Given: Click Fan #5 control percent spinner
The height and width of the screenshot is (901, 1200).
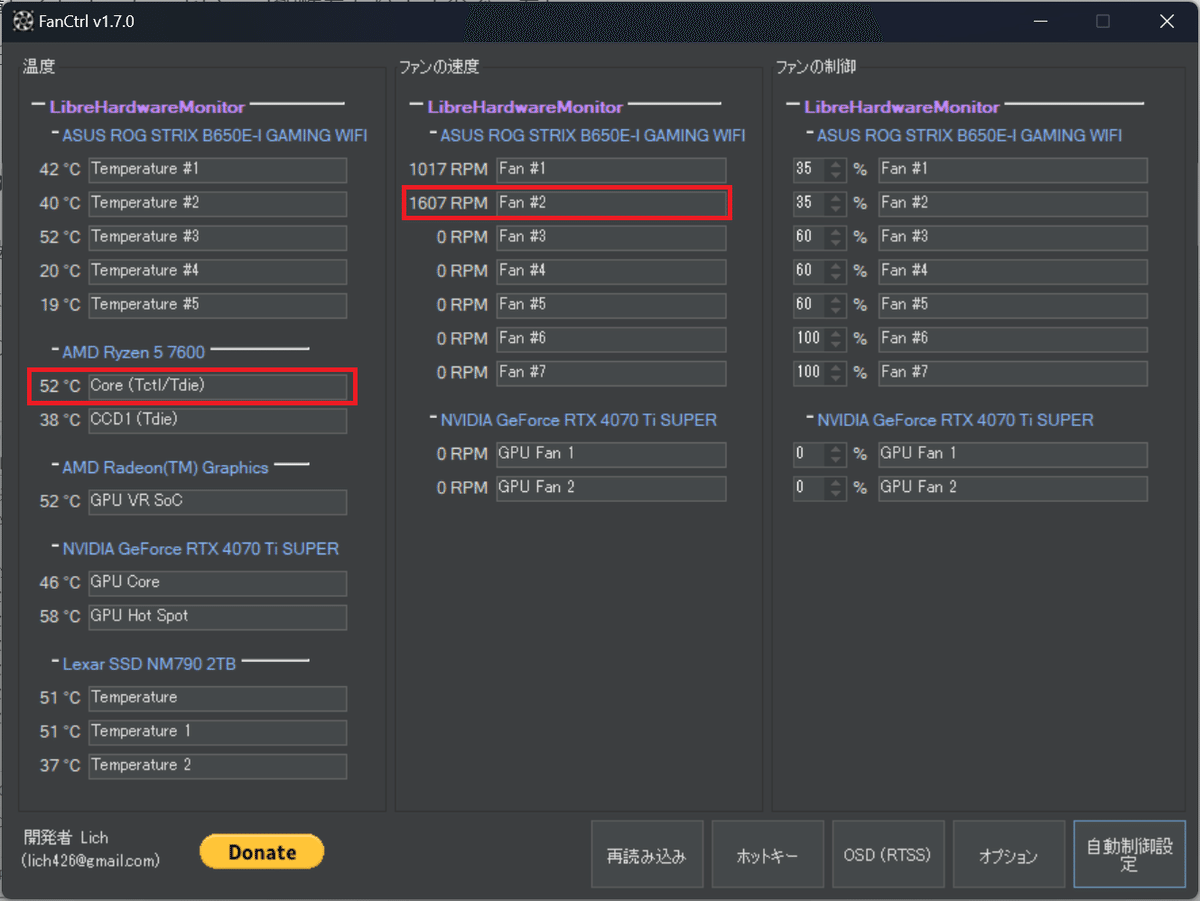Looking at the screenshot, I should pyautogui.click(x=820, y=306).
